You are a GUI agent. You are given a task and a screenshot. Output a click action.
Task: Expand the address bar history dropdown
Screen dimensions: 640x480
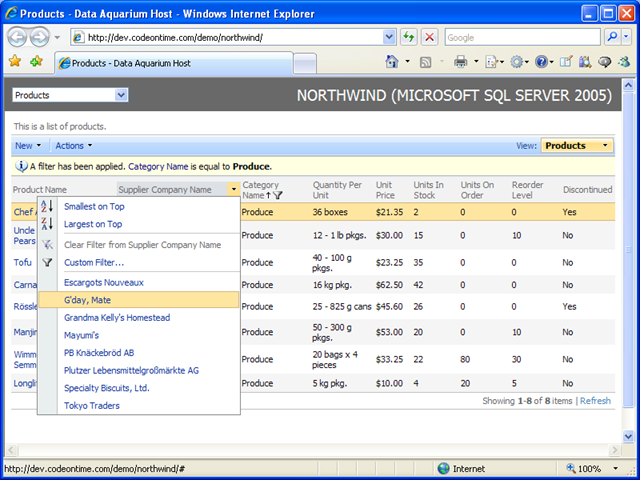[x=389, y=38]
